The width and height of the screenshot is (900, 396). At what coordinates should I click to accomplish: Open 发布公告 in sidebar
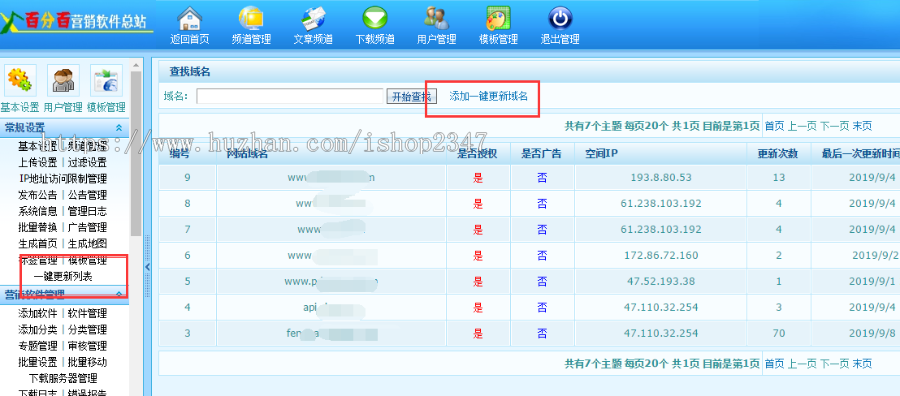pyautogui.click(x=38, y=195)
